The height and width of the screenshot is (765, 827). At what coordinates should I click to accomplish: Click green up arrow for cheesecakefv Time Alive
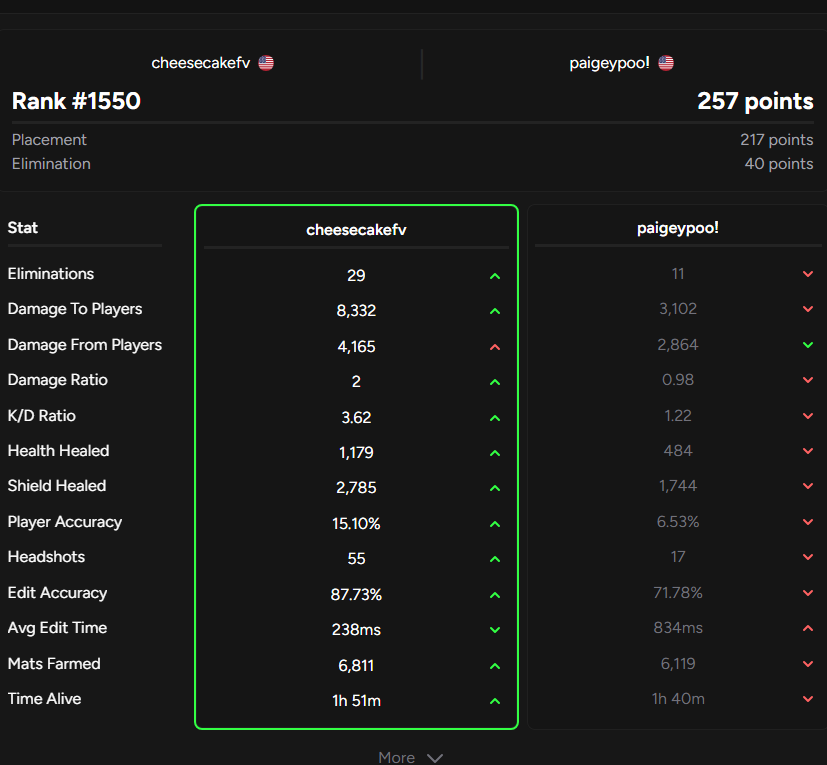[x=495, y=701]
